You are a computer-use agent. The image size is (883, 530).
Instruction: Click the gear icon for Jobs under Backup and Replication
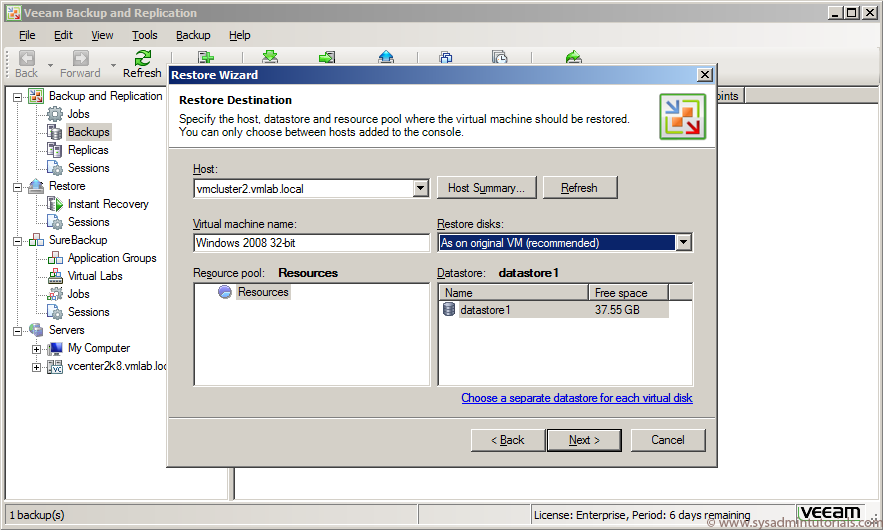coord(55,114)
